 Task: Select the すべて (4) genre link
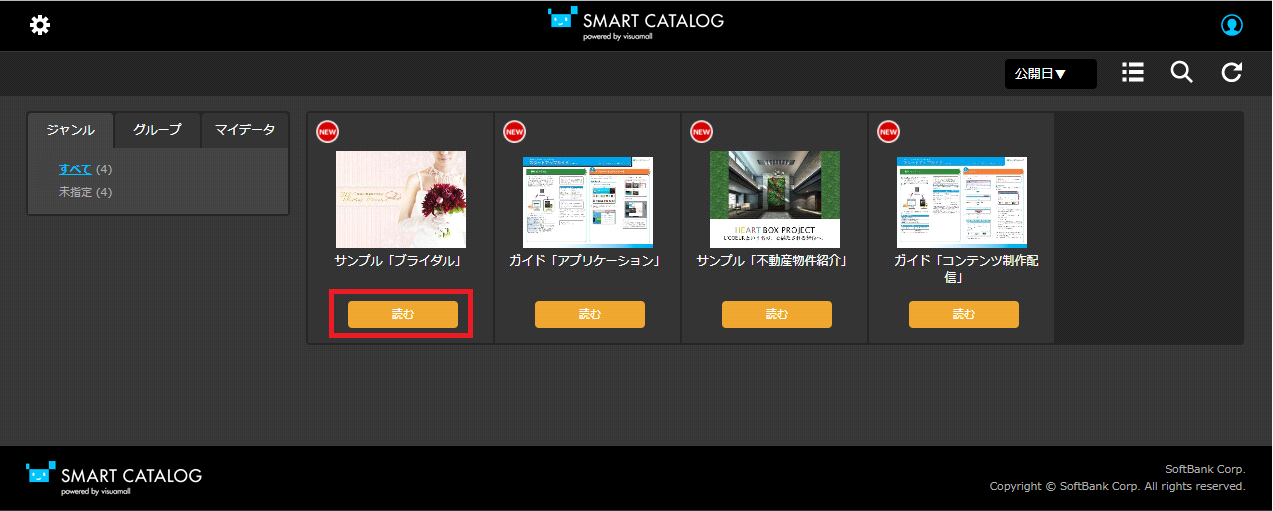click(75, 168)
